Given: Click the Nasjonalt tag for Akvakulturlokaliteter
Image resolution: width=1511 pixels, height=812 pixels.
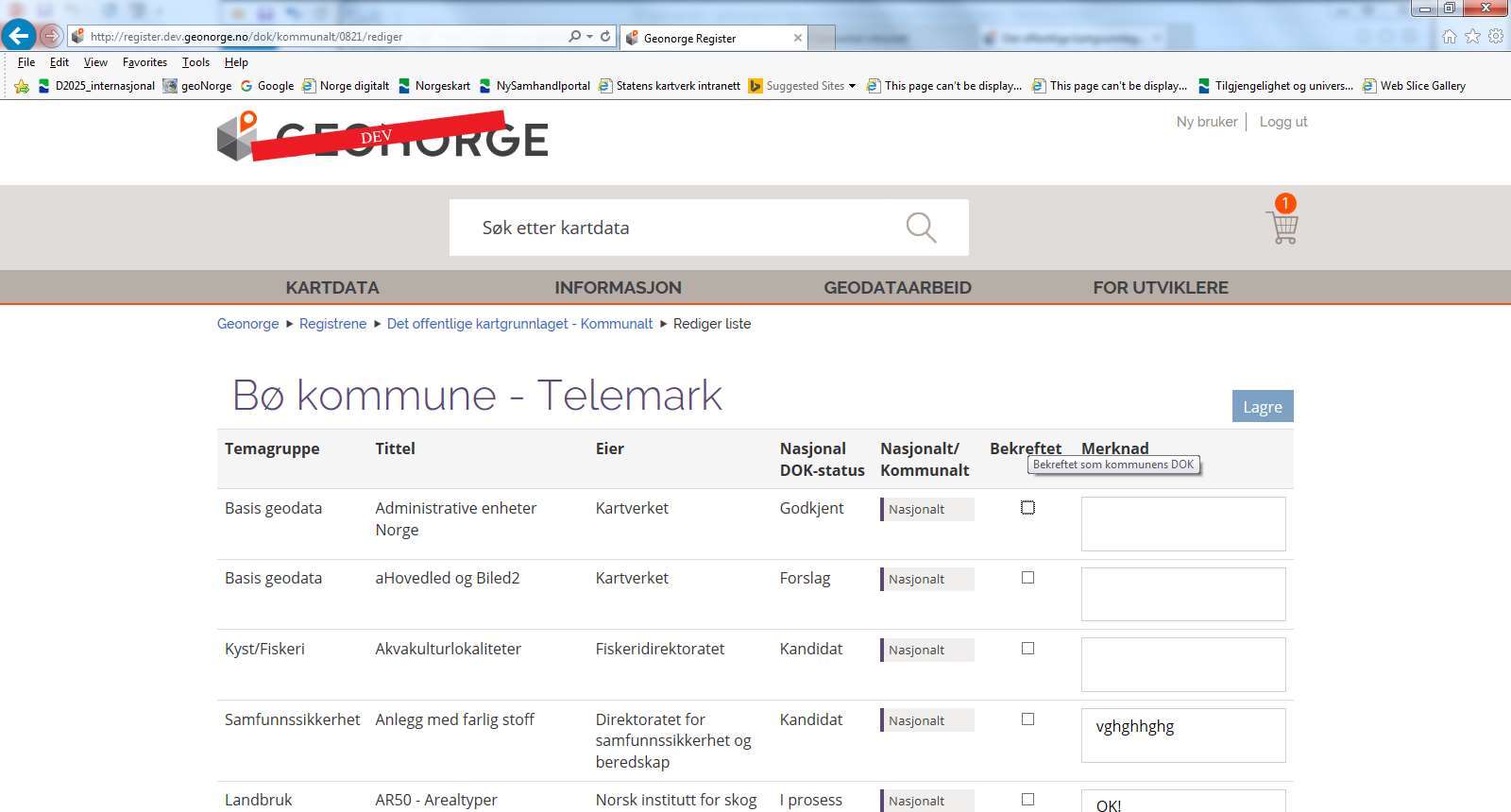Looking at the screenshot, I should 927,650.
